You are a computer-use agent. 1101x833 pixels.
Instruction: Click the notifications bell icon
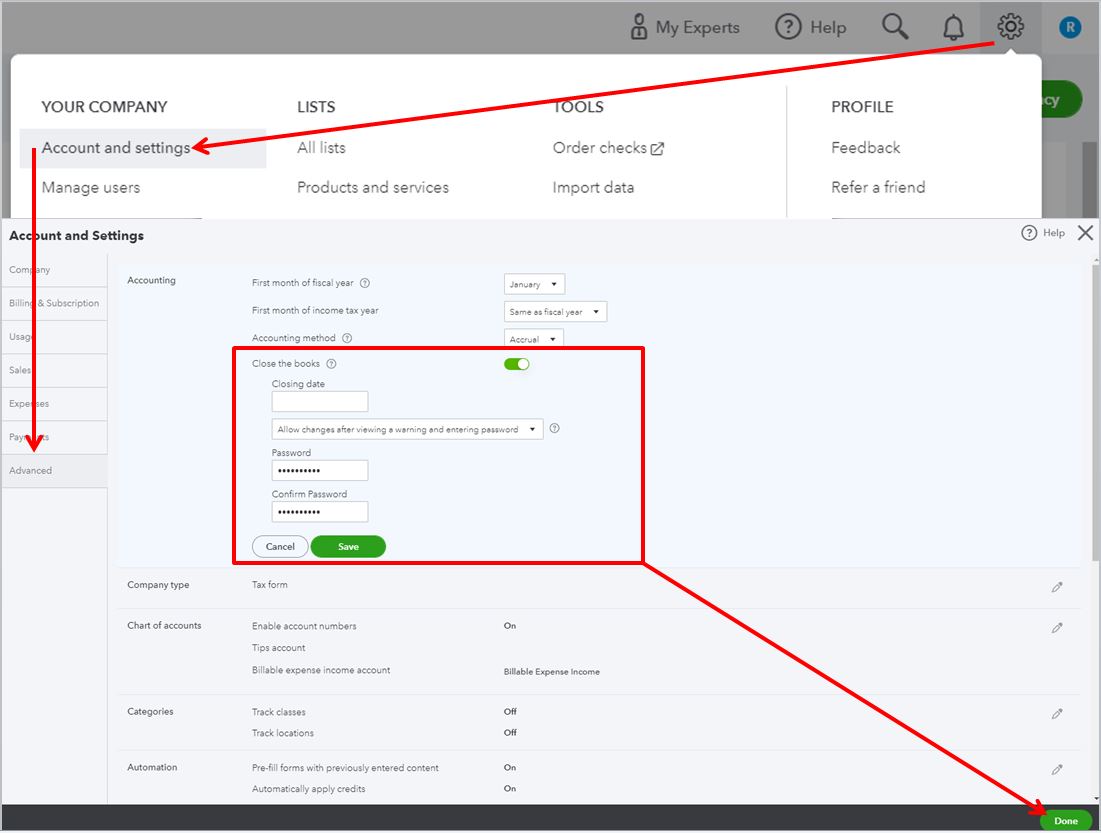pos(953,28)
